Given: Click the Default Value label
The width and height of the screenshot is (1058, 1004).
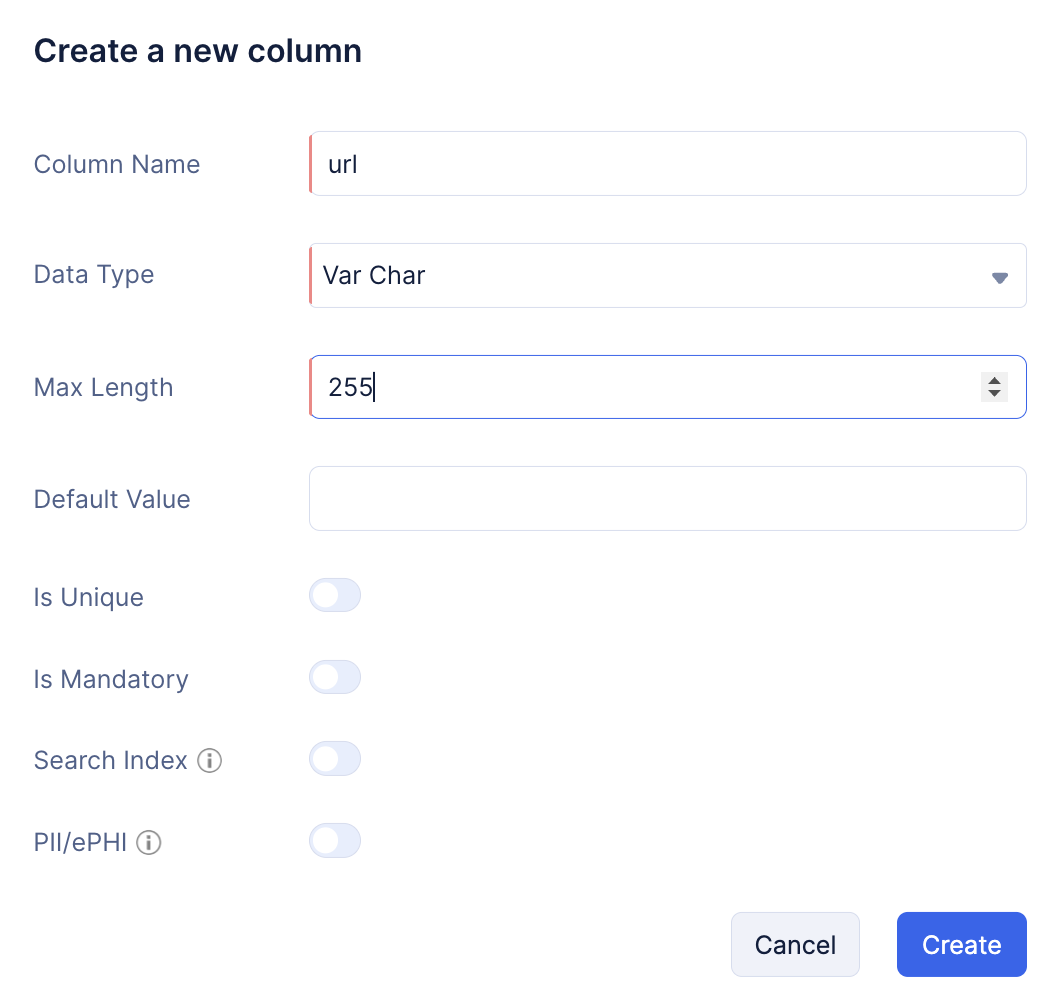Looking at the screenshot, I should [x=112, y=499].
